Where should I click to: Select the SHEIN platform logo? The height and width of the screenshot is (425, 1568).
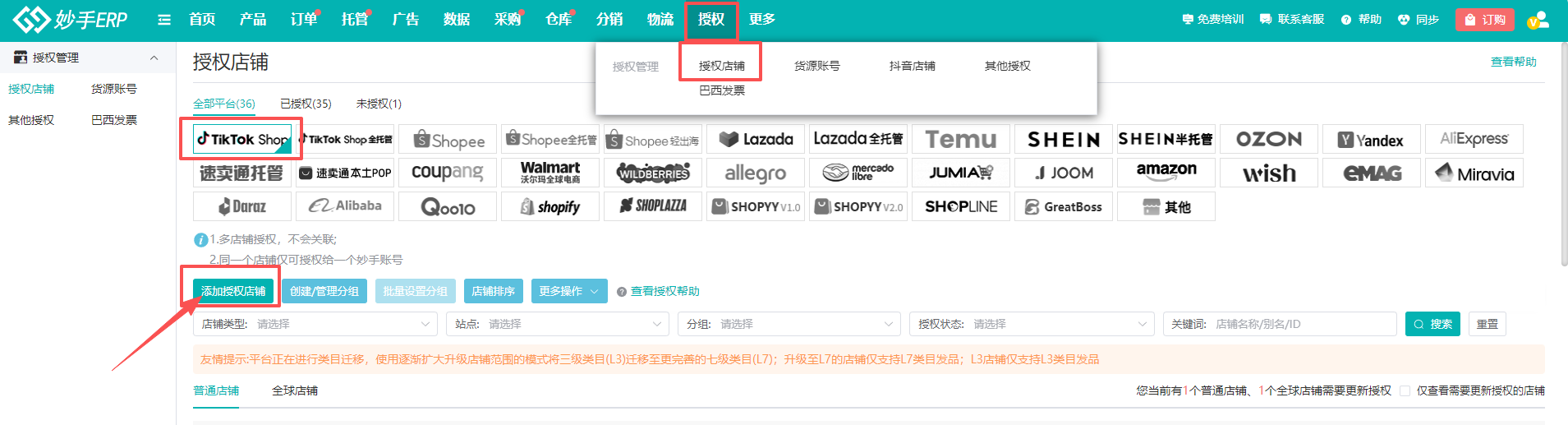1064,139
